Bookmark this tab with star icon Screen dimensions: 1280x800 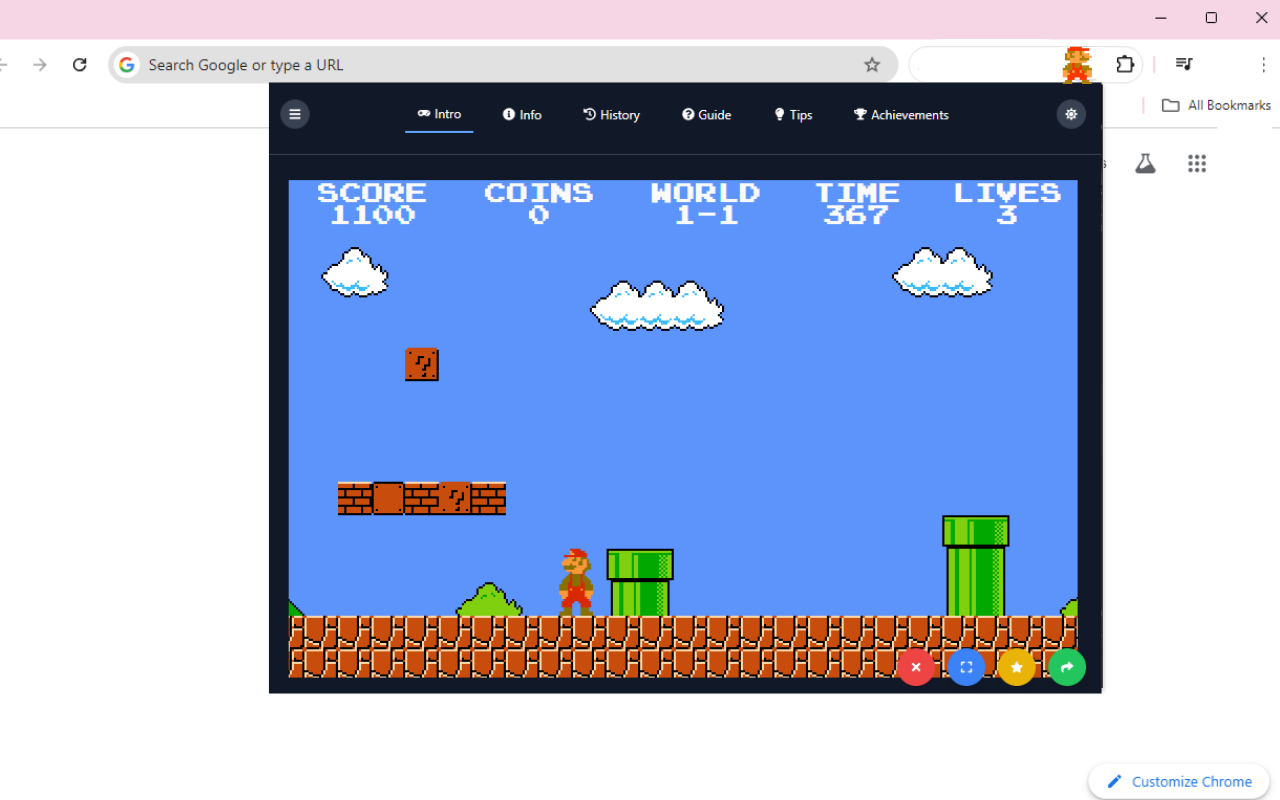[872, 65]
